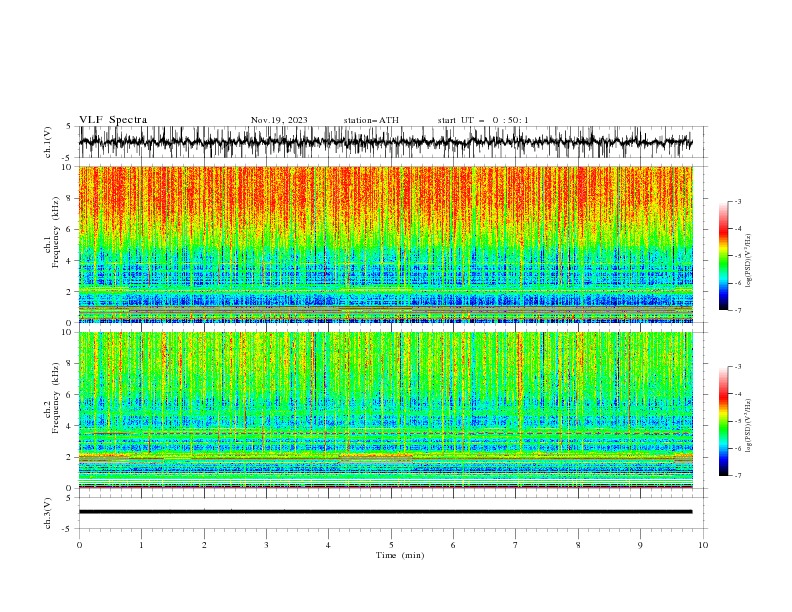Click the '6' kHz tick of ch.2 spectrogram
The height and width of the screenshot is (612, 792).
pyautogui.click(x=70, y=395)
